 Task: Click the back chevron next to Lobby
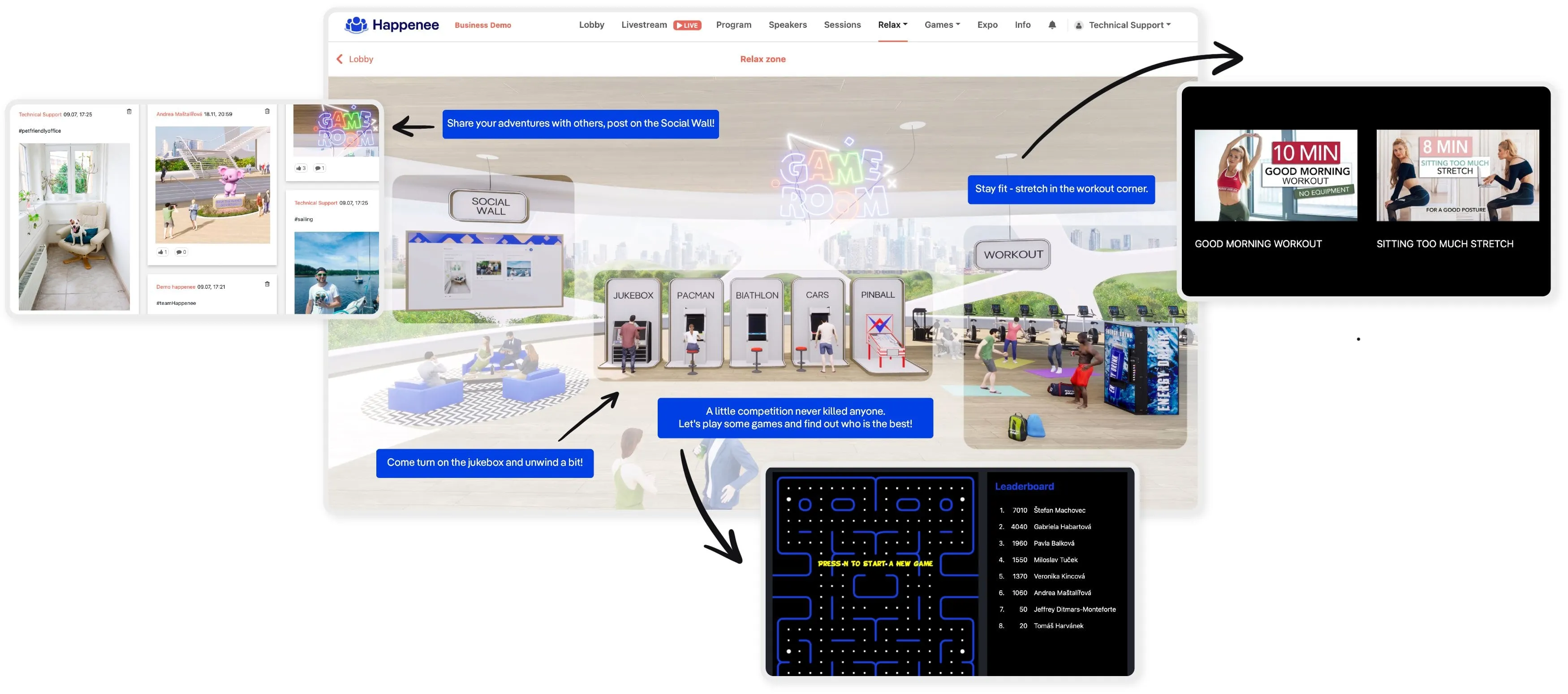coord(340,59)
